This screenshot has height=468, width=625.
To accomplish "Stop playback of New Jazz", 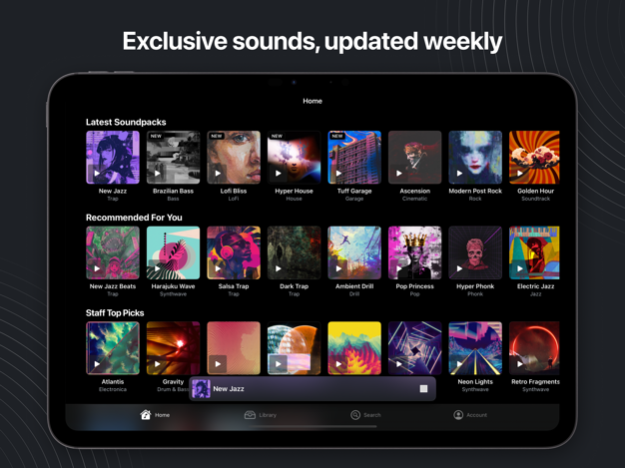I will point(423,389).
